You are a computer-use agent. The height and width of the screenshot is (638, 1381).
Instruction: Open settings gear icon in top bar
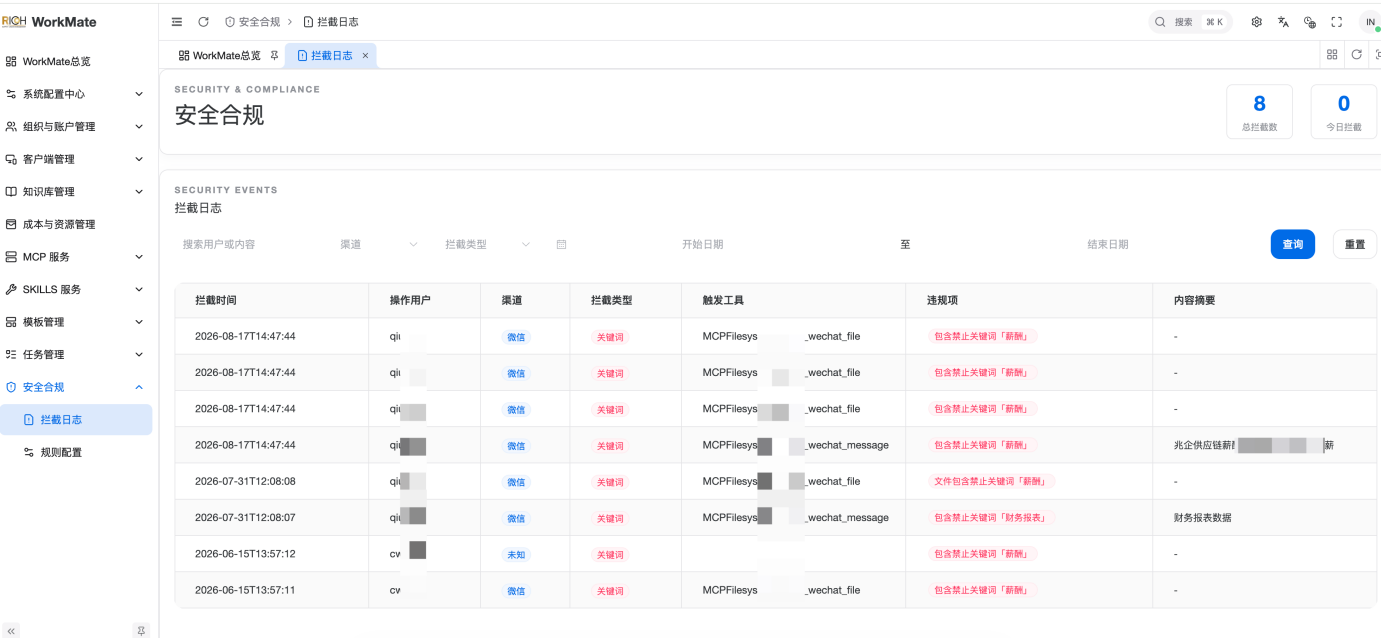point(1257,22)
